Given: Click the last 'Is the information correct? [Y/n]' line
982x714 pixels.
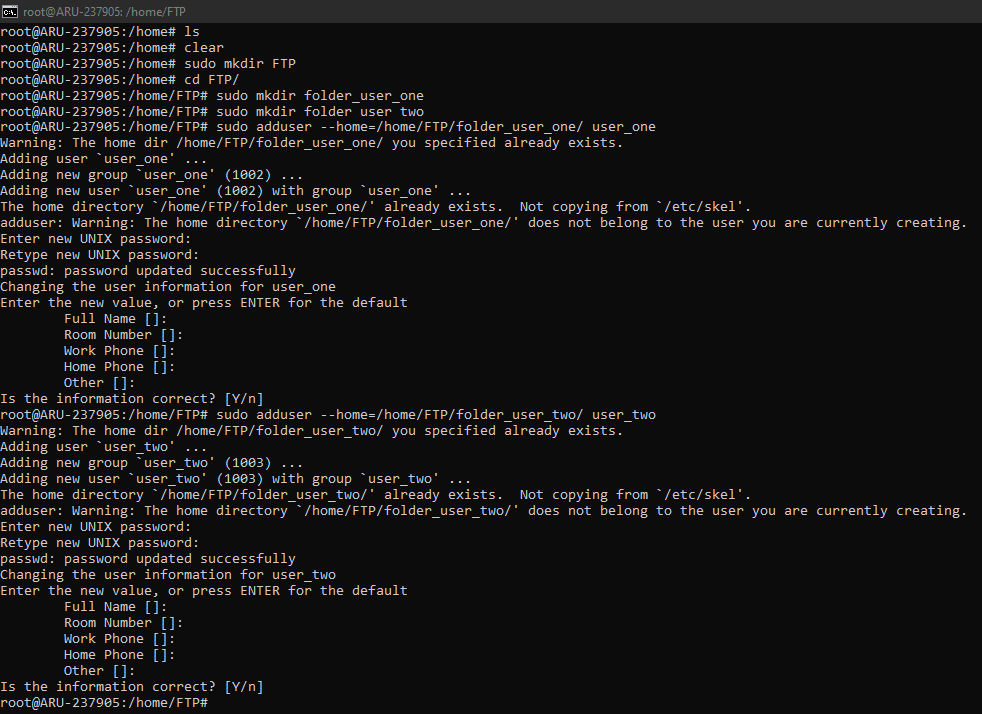Looking at the screenshot, I should click(x=132, y=687).
